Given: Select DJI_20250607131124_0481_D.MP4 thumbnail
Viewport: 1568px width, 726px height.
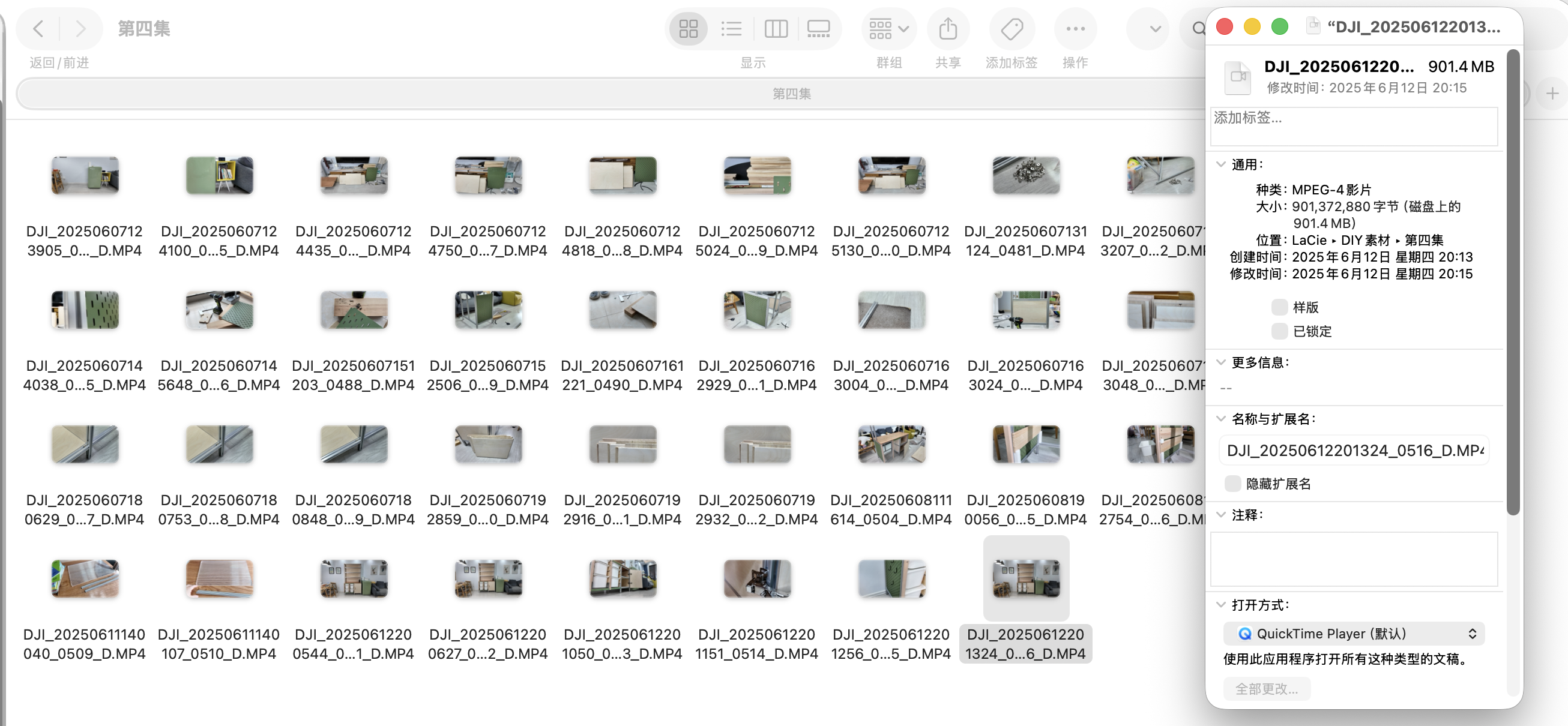Looking at the screenshot, I should [x=1026, y=176].
